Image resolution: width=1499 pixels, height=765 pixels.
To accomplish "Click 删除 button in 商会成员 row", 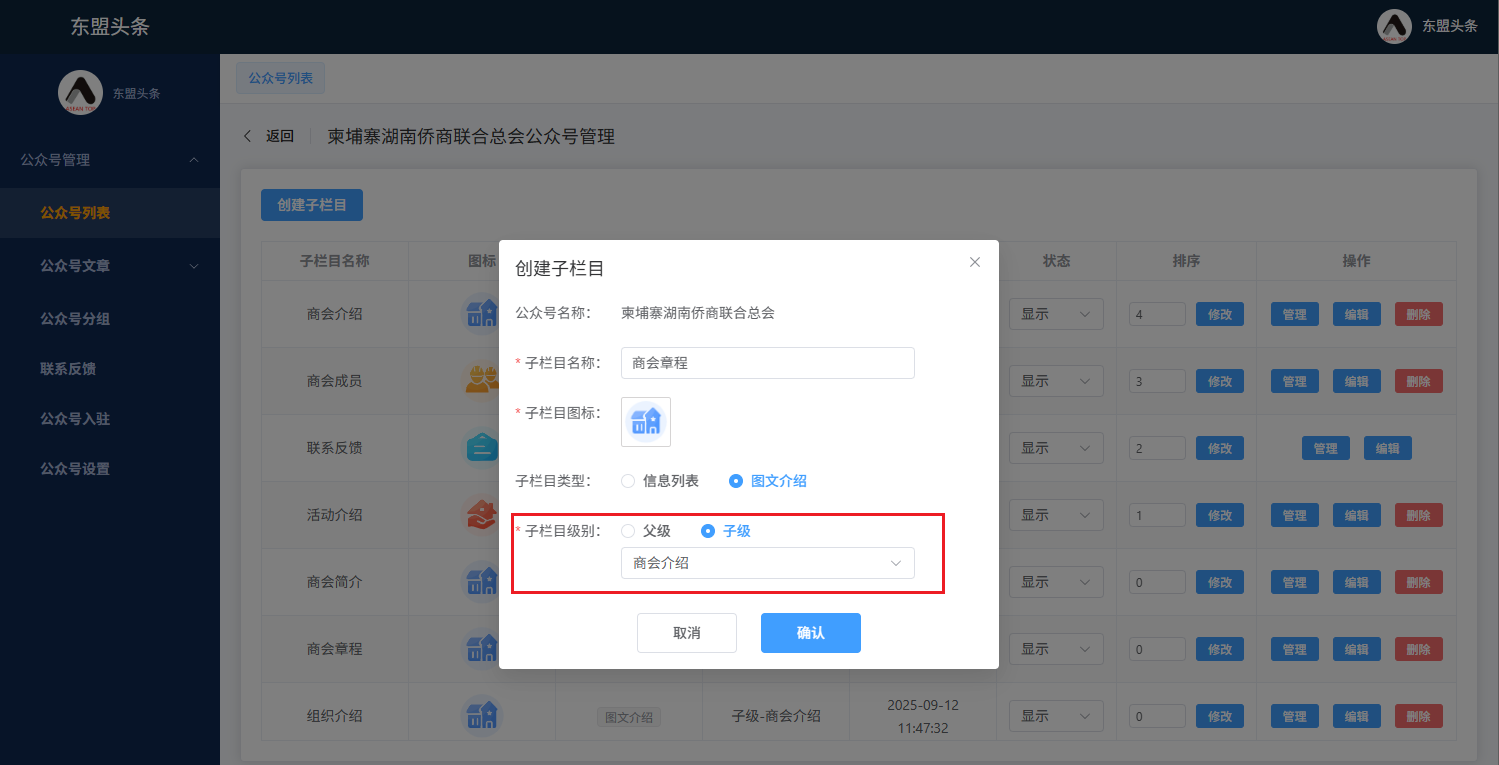I will tap(1419, 381).
